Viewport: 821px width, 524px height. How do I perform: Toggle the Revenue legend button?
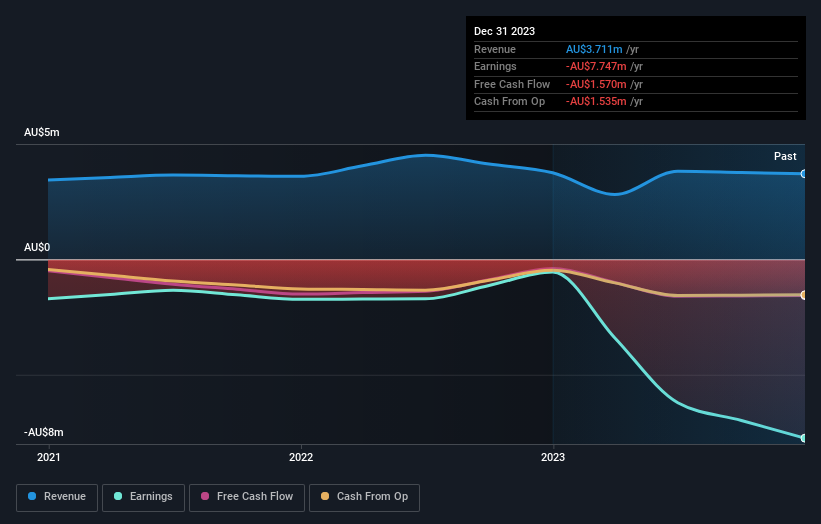click(x=57, y=497)
